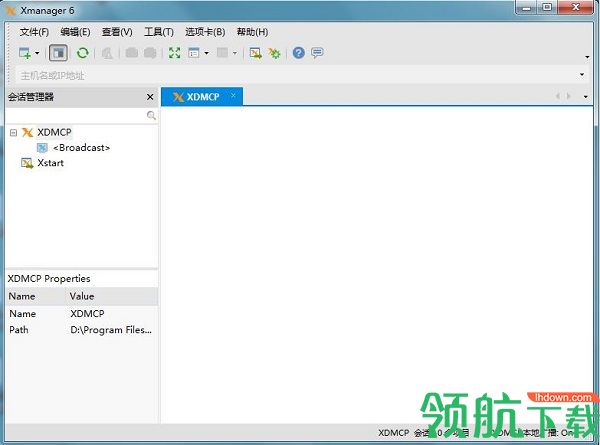Open the 查看(V) menu
Viewport: 600px width, 445px height.
pos(117,32)
